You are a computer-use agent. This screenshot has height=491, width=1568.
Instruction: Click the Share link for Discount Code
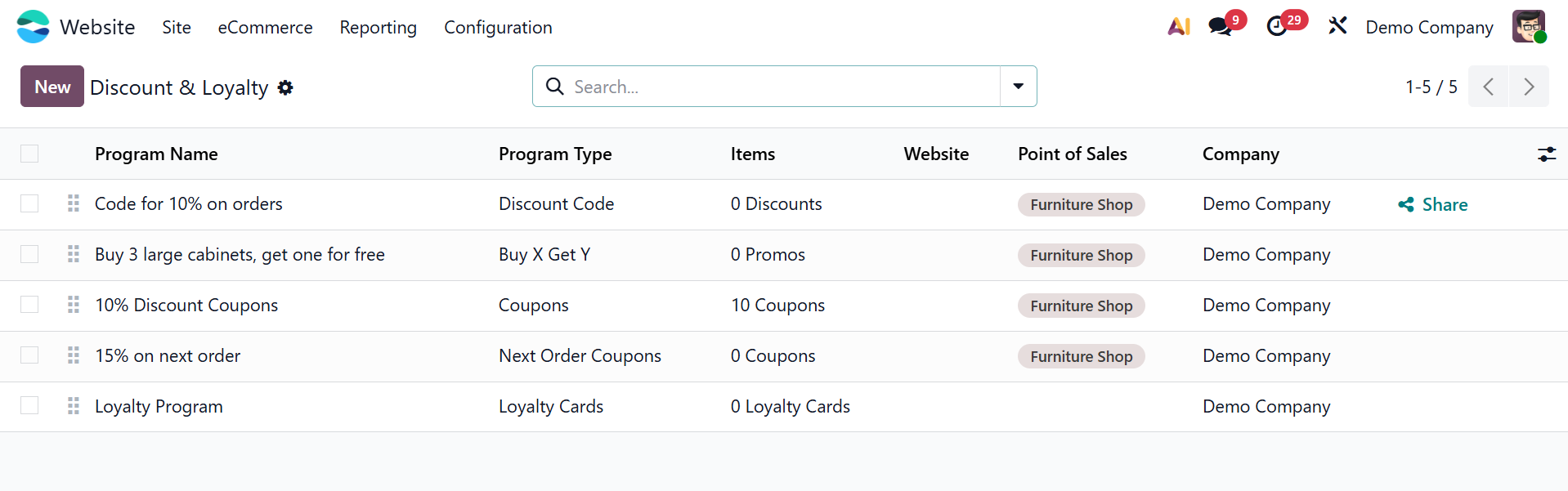pyautogui.click(x=1433, y=204)
